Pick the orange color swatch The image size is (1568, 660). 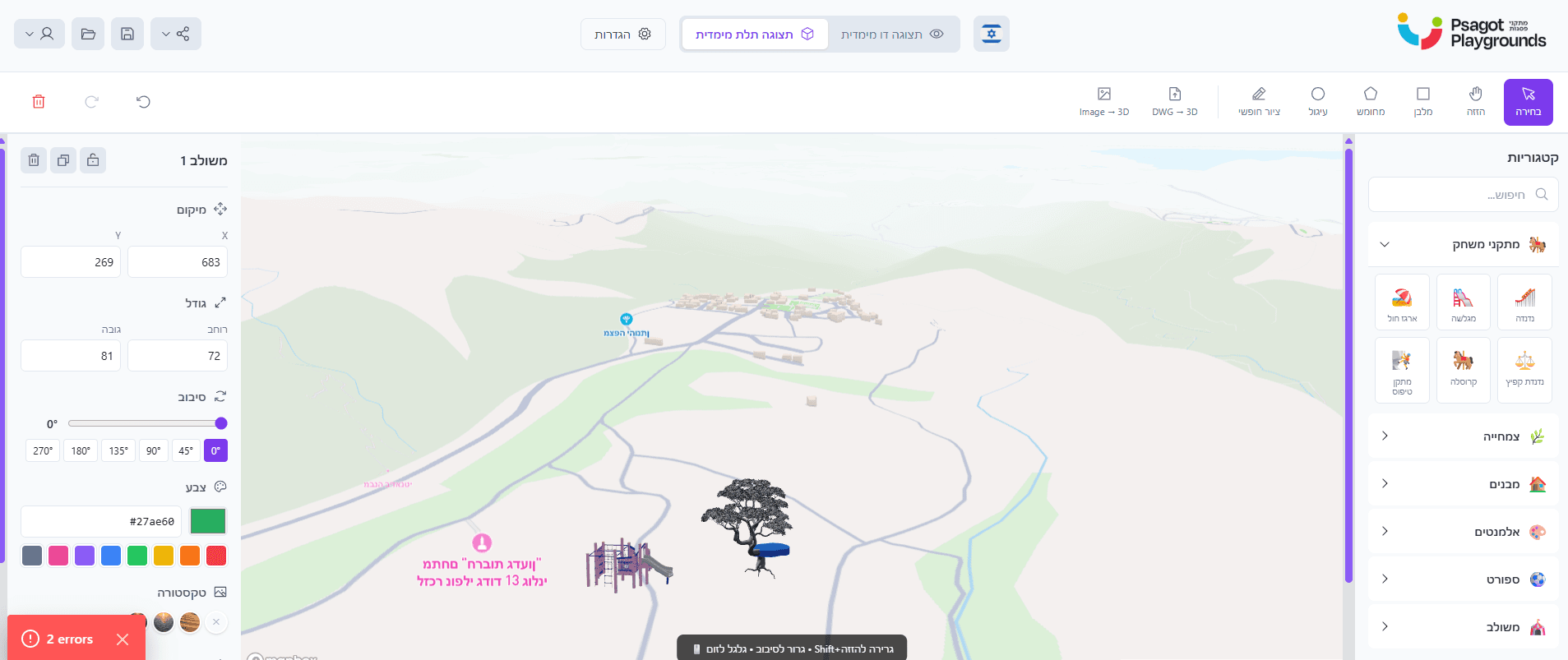(190, 556)
